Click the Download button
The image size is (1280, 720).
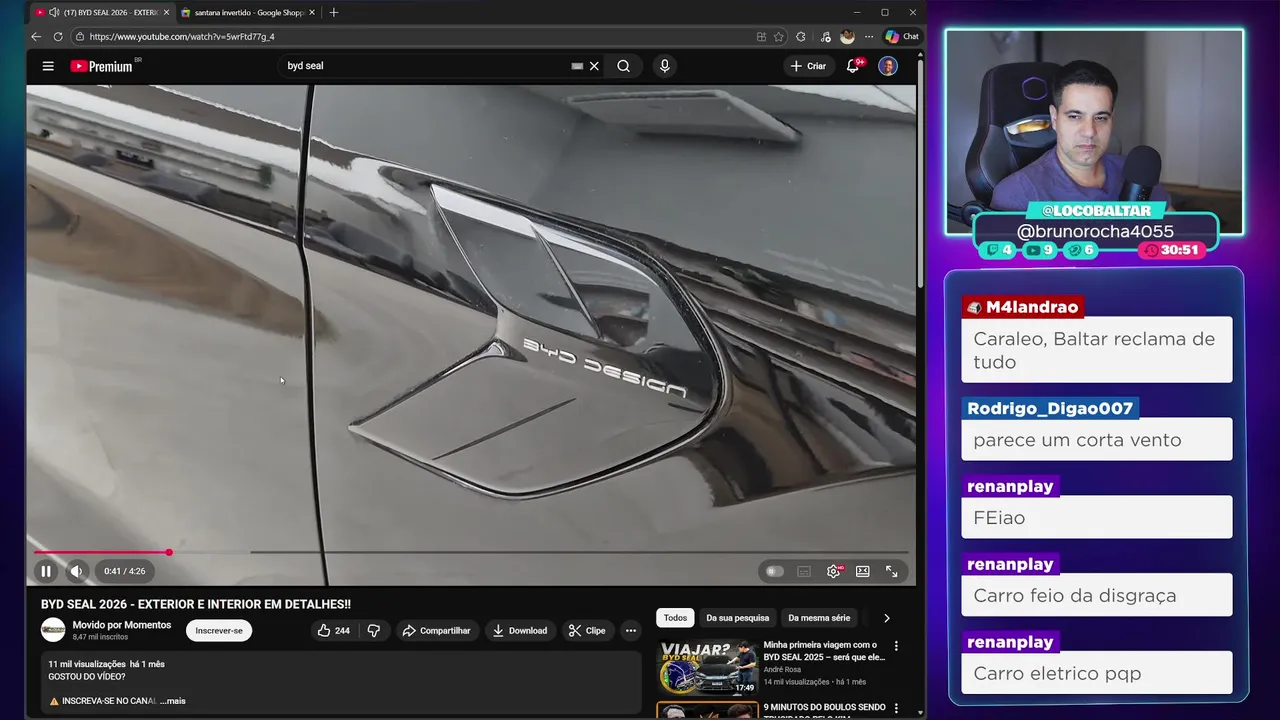520,630
